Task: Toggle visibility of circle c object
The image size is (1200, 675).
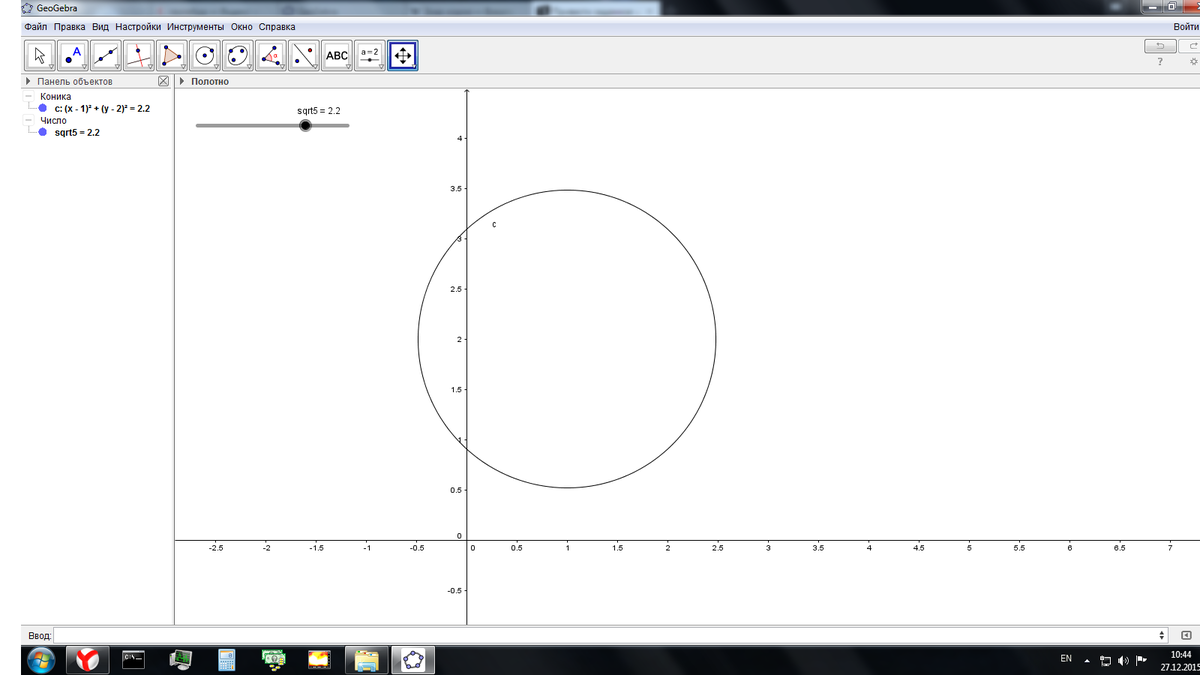Action: (x=43, y=108)
